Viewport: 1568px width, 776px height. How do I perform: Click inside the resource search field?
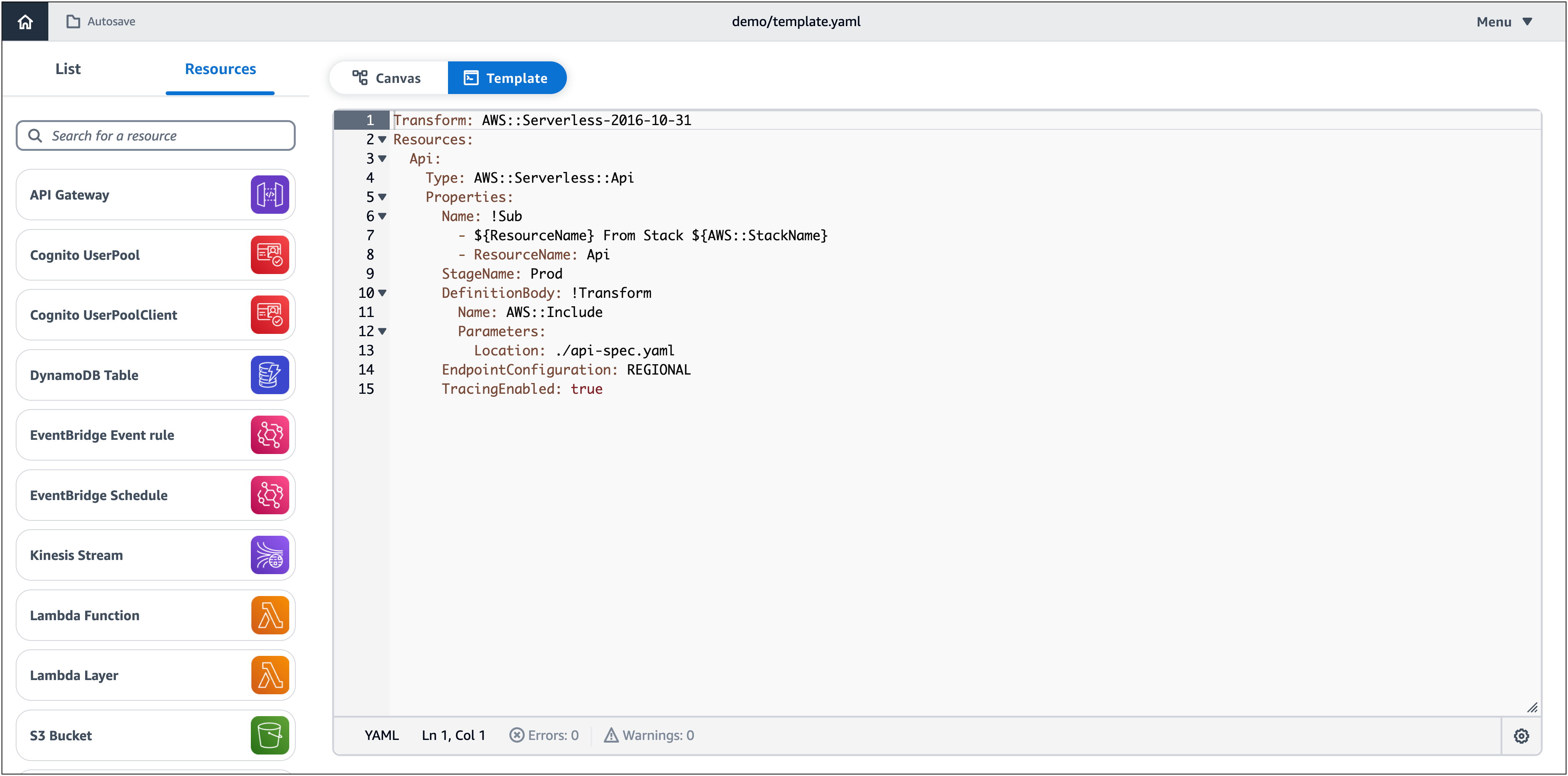click(x=155, y=135)
